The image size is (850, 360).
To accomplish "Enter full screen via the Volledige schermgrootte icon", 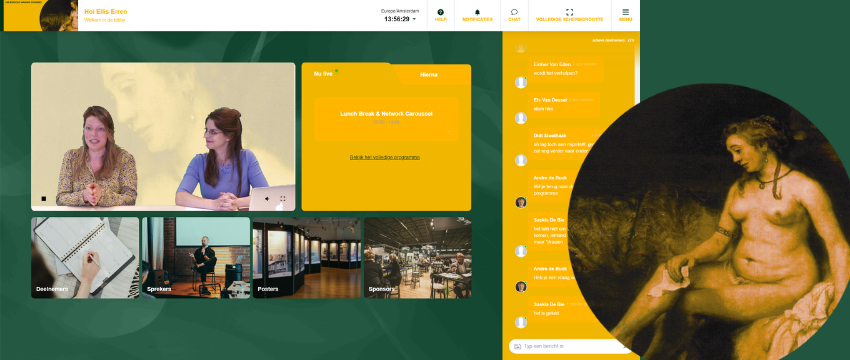I will (x=569, y=12).
